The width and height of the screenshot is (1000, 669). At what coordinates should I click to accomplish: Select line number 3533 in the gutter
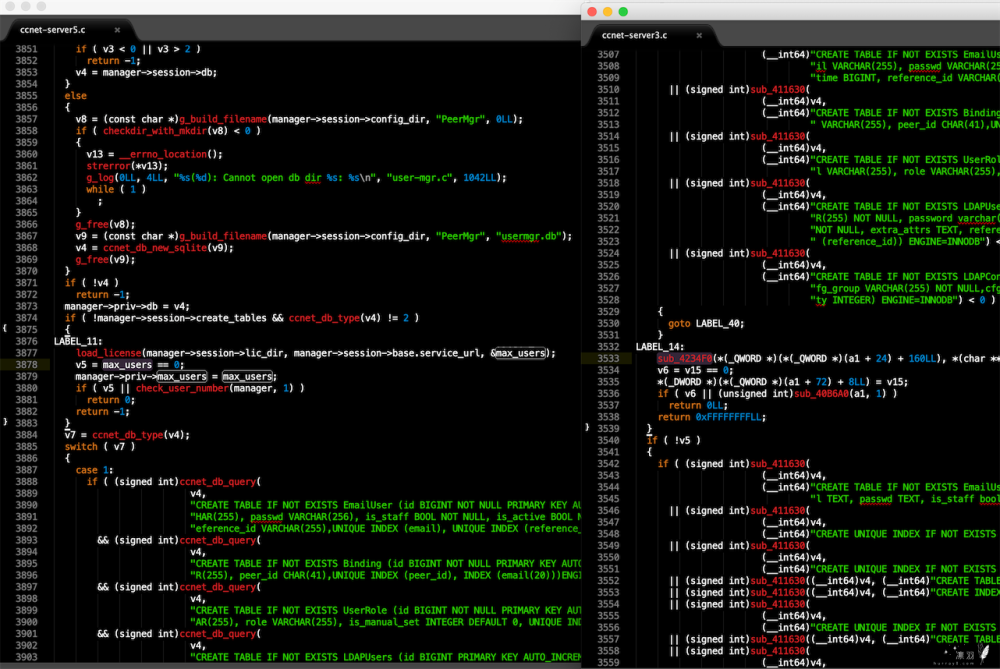point(608,358)
